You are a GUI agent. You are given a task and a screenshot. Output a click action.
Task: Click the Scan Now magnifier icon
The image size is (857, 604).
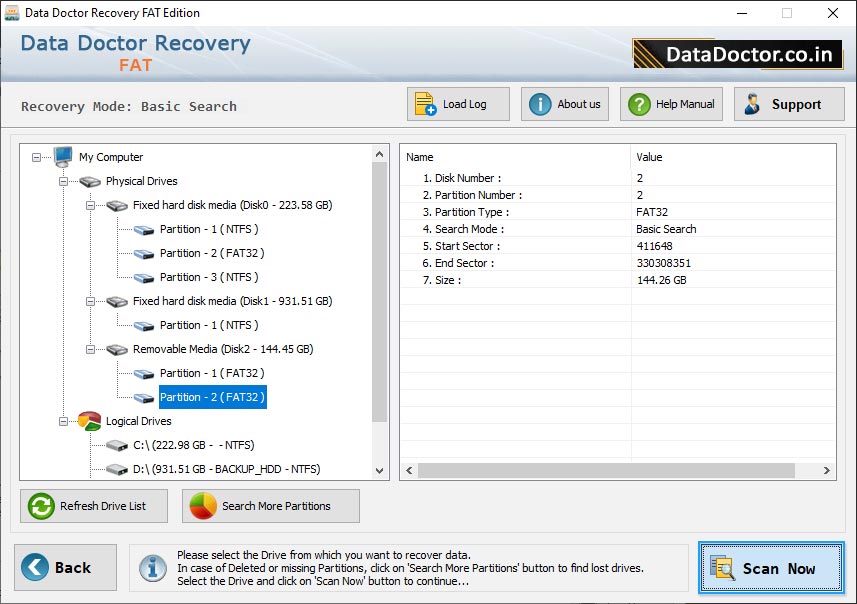tap(722, 568)
